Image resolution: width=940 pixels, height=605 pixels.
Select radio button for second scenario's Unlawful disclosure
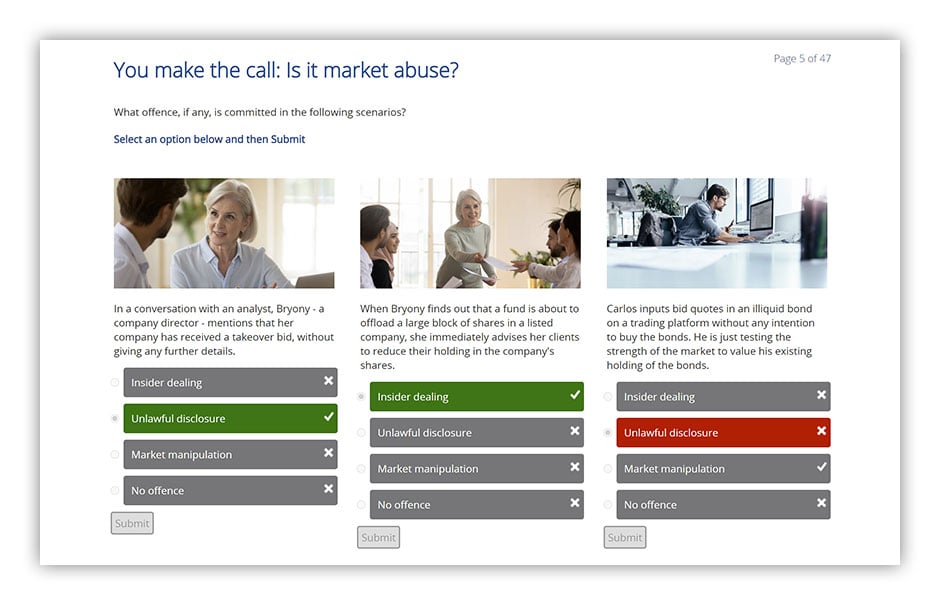(361, 433)
